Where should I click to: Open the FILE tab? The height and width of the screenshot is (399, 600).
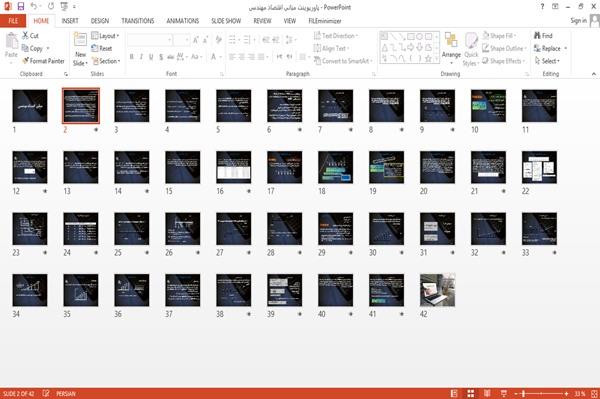pyautogui.click(x=13, y=21)
